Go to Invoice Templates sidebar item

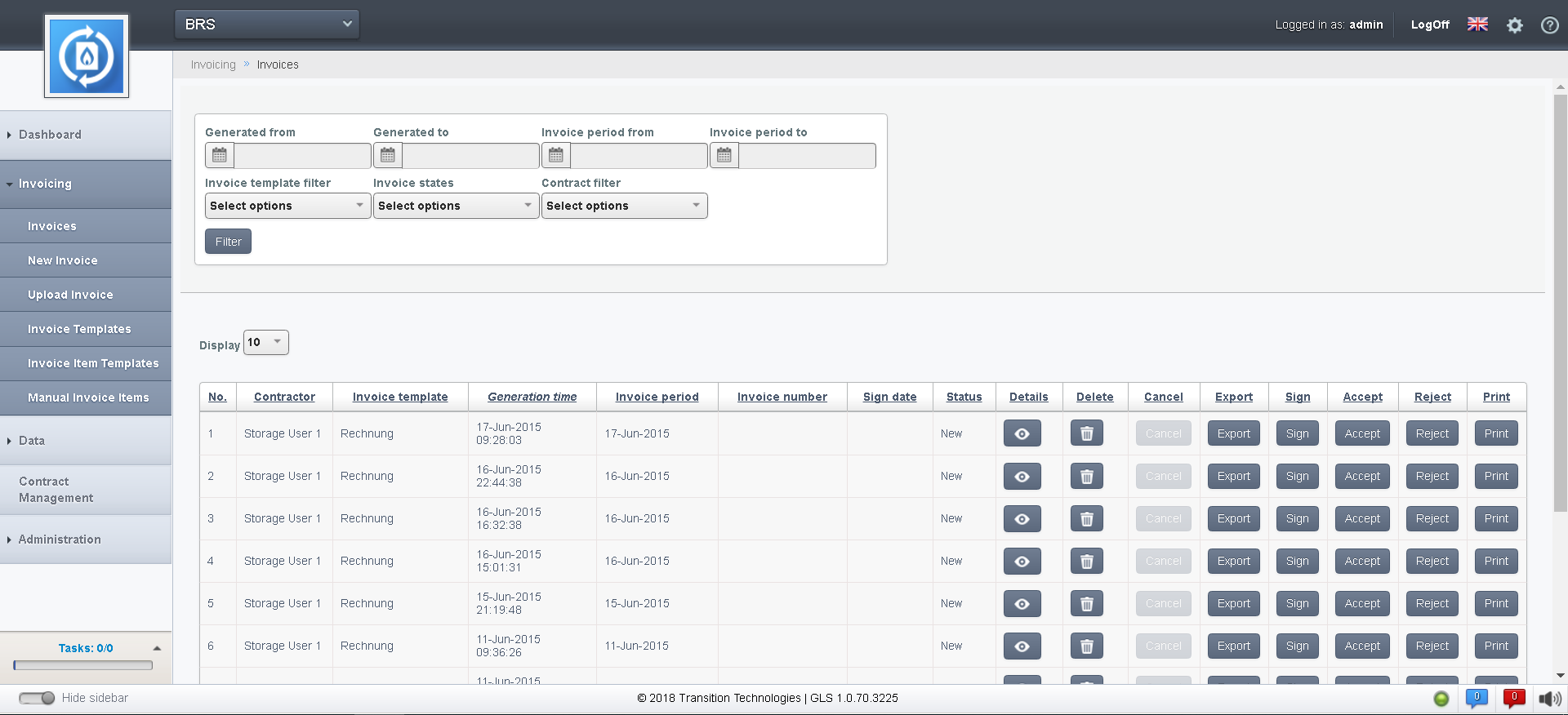tap(79, 329)
